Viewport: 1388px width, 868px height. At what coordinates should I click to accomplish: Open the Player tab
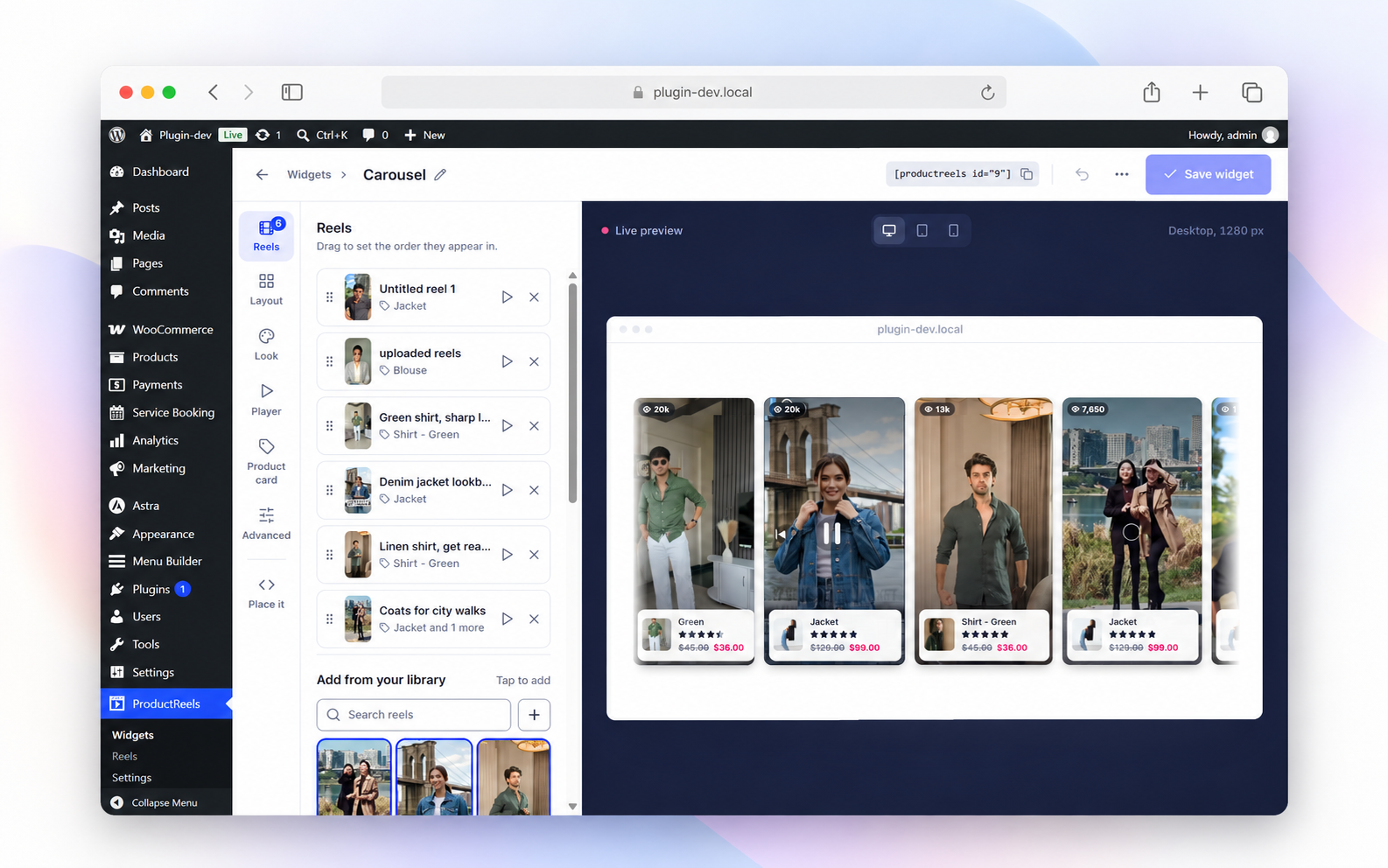(x=266, y=400)
